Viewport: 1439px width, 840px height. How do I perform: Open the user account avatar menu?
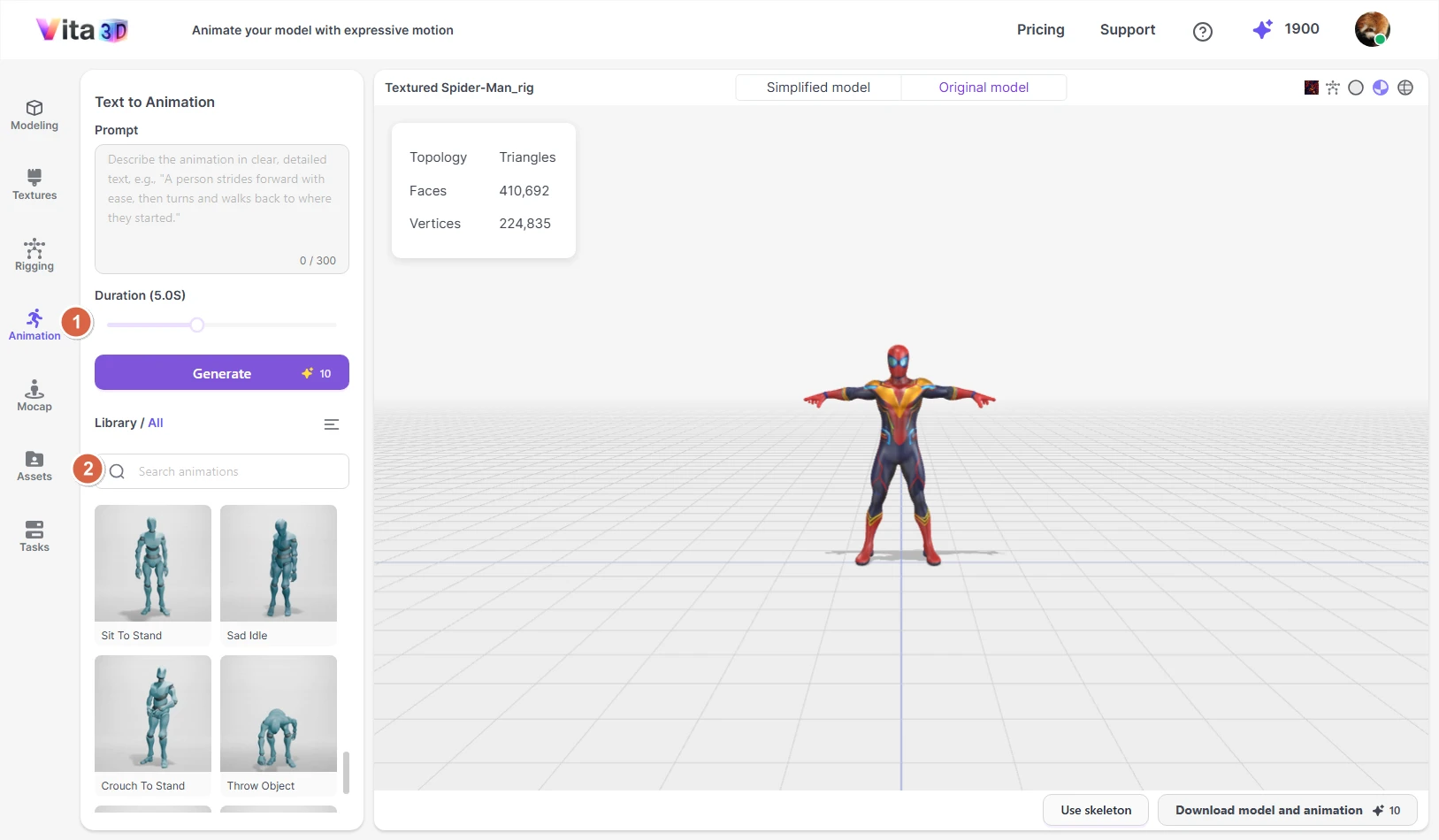(x=1371, y=29)
